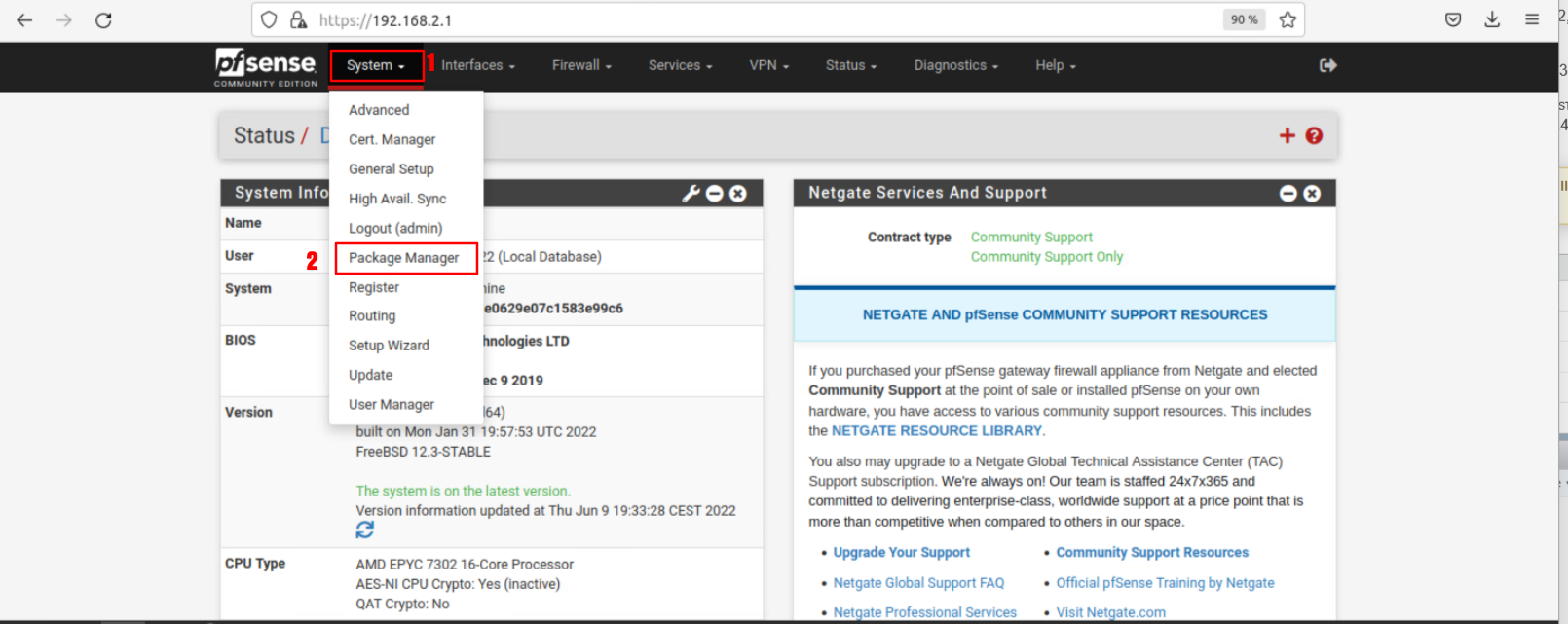Open the Diagnostics dropdown menu
This screenshot has height=624, width=1568.
click(x=955, y=65)
